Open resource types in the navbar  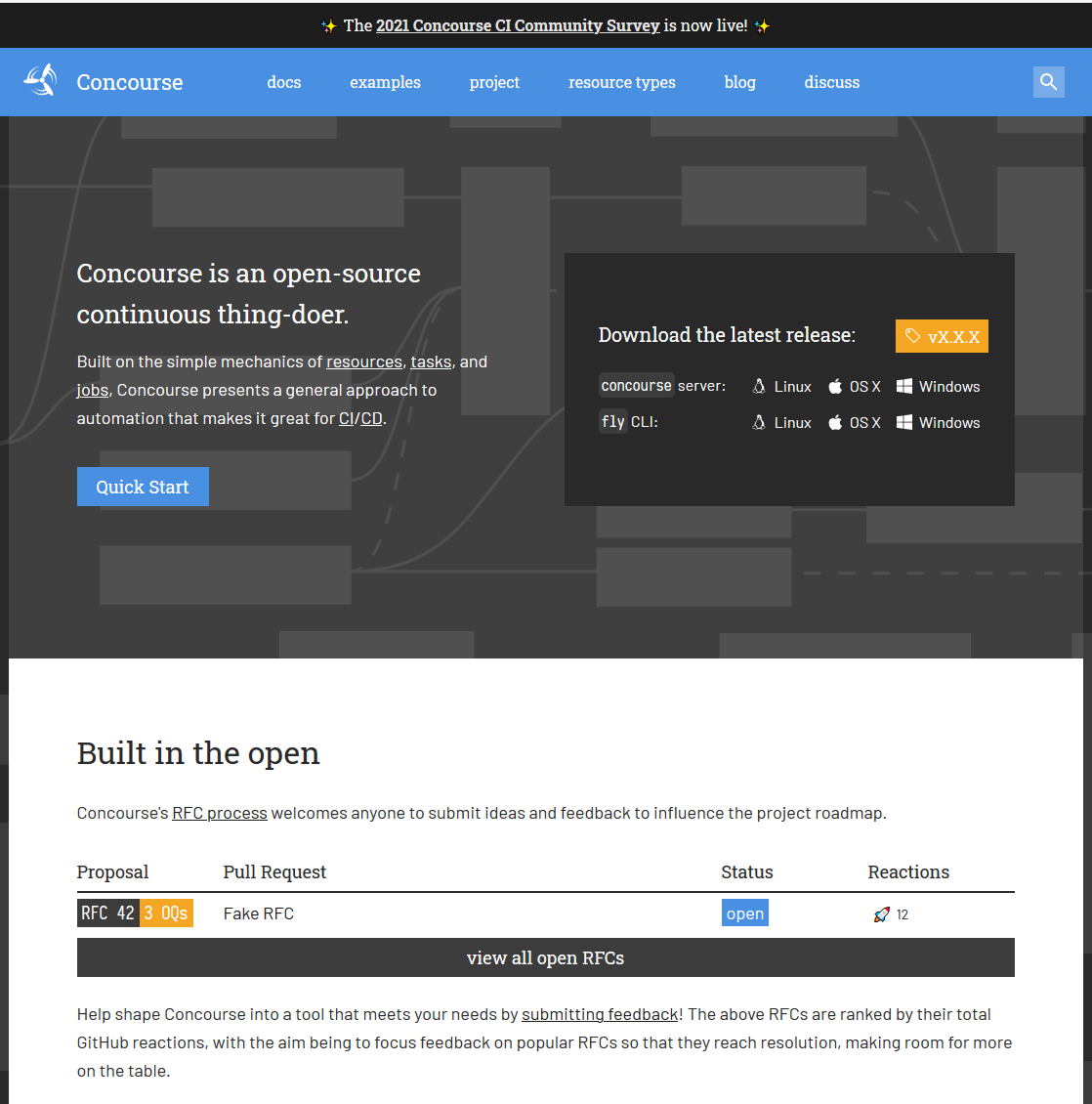(x=621, y=82)
